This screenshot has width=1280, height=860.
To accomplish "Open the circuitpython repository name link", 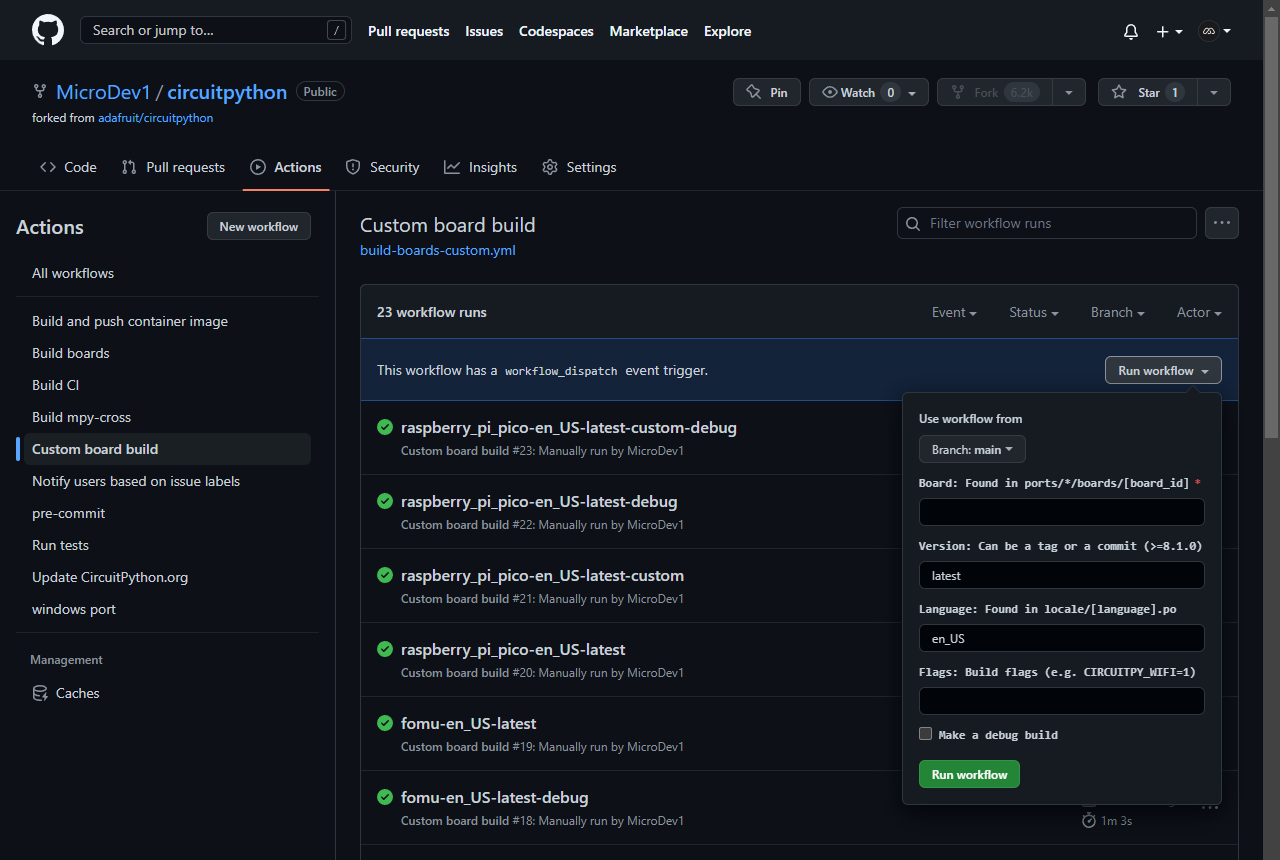I will (227, 92).
